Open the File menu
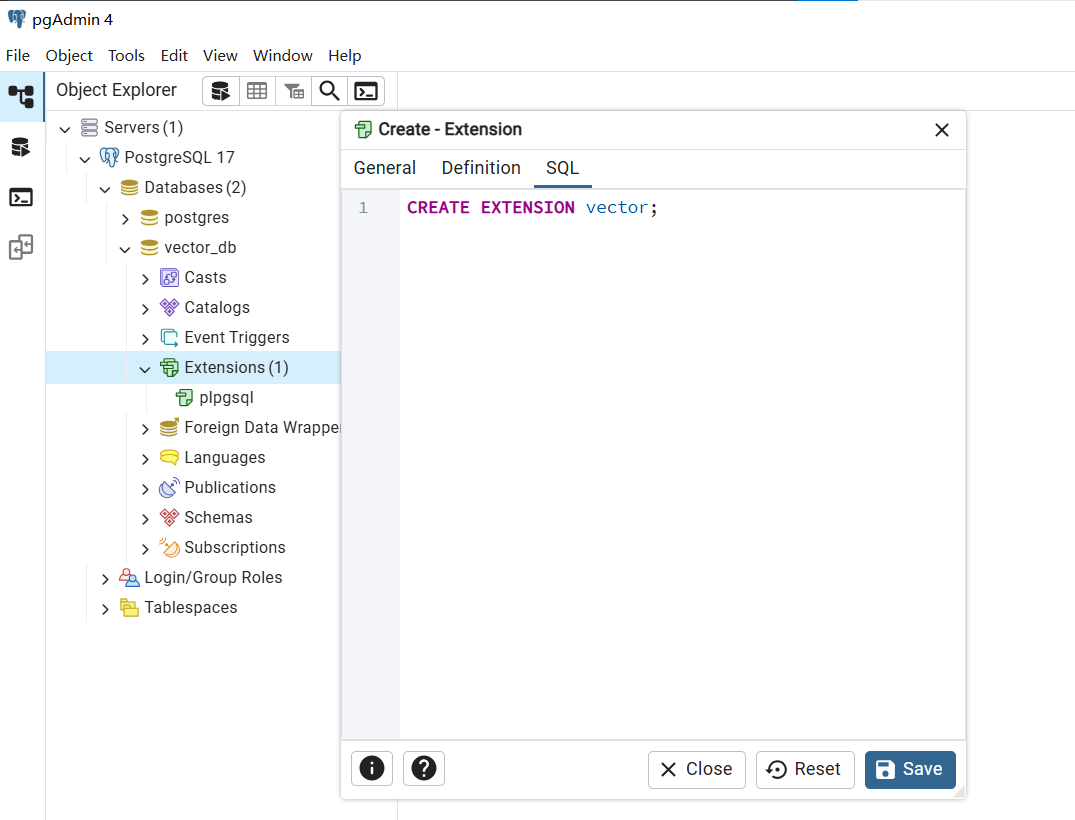 click(x=18, y=56)
